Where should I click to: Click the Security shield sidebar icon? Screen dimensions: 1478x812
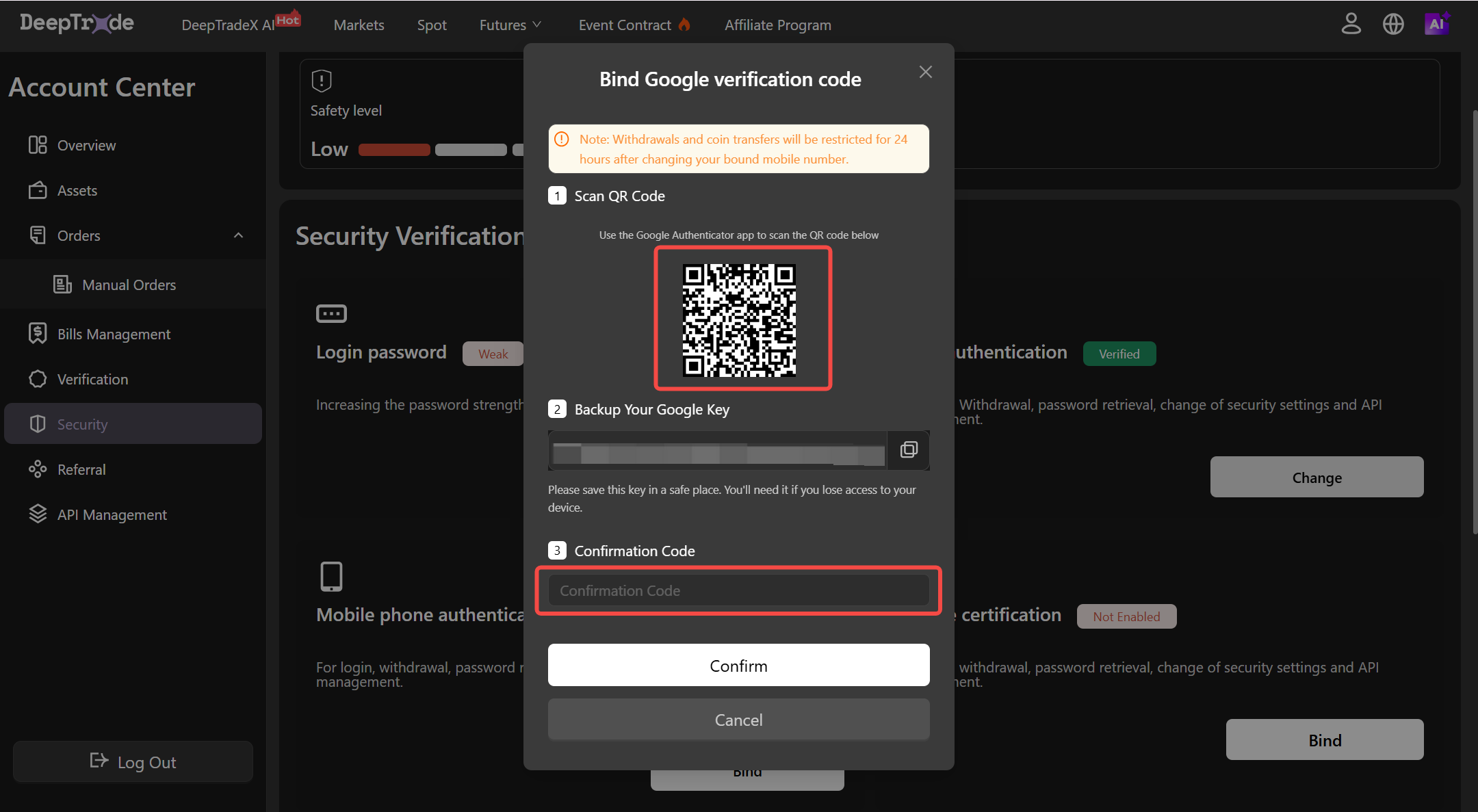[38, 424]
